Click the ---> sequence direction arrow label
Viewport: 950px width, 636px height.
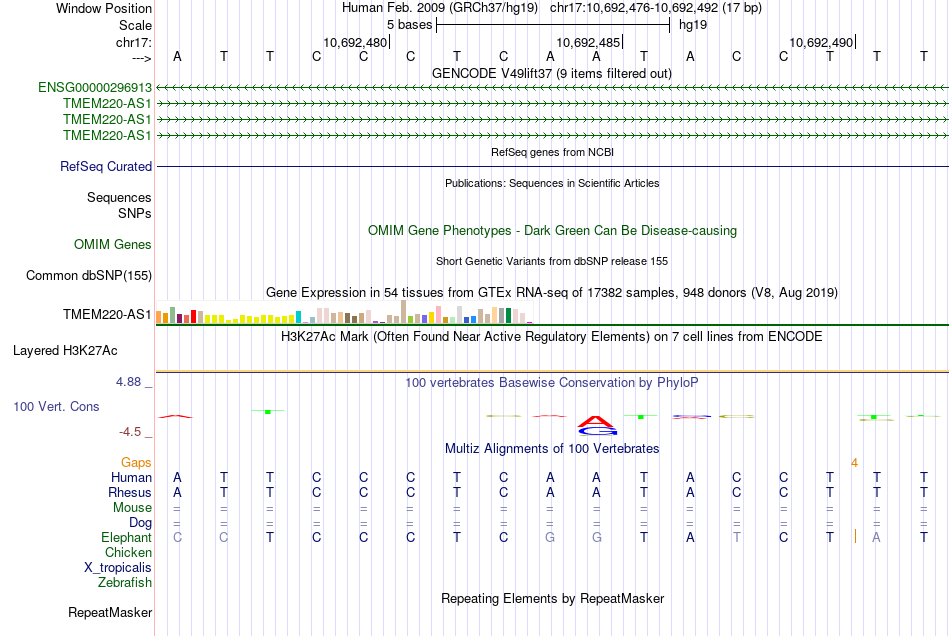coord(141,58)
